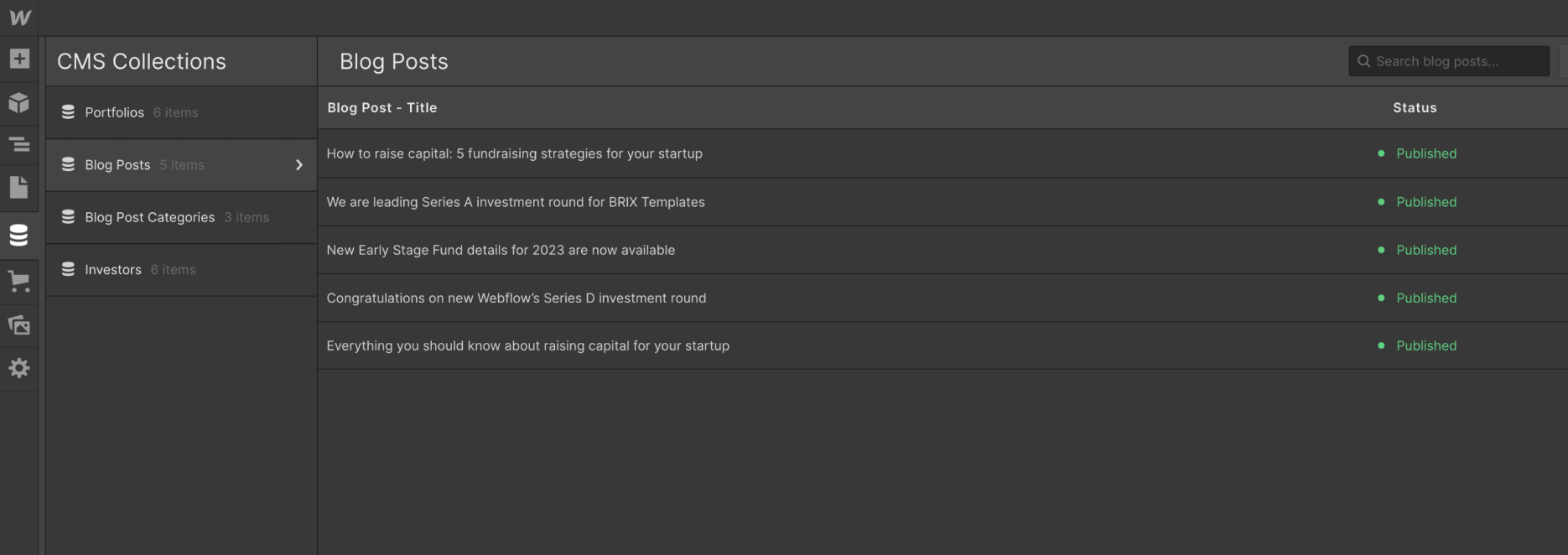The image size is (1568, 555).
Task: Click Published status of 'Everything you should know'
Action: point(1426,345)
